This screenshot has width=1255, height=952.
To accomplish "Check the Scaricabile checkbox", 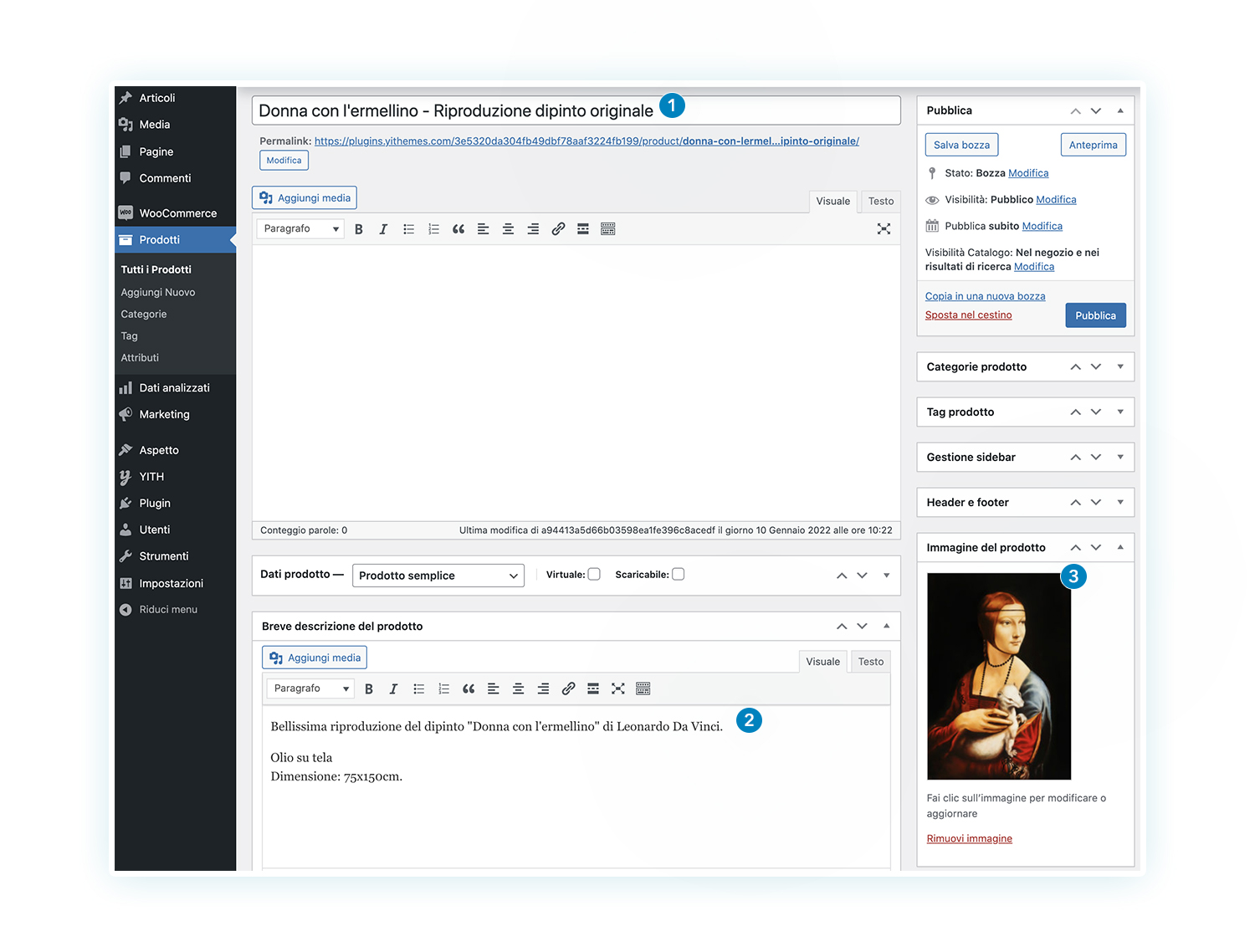I will coord(679,575).
